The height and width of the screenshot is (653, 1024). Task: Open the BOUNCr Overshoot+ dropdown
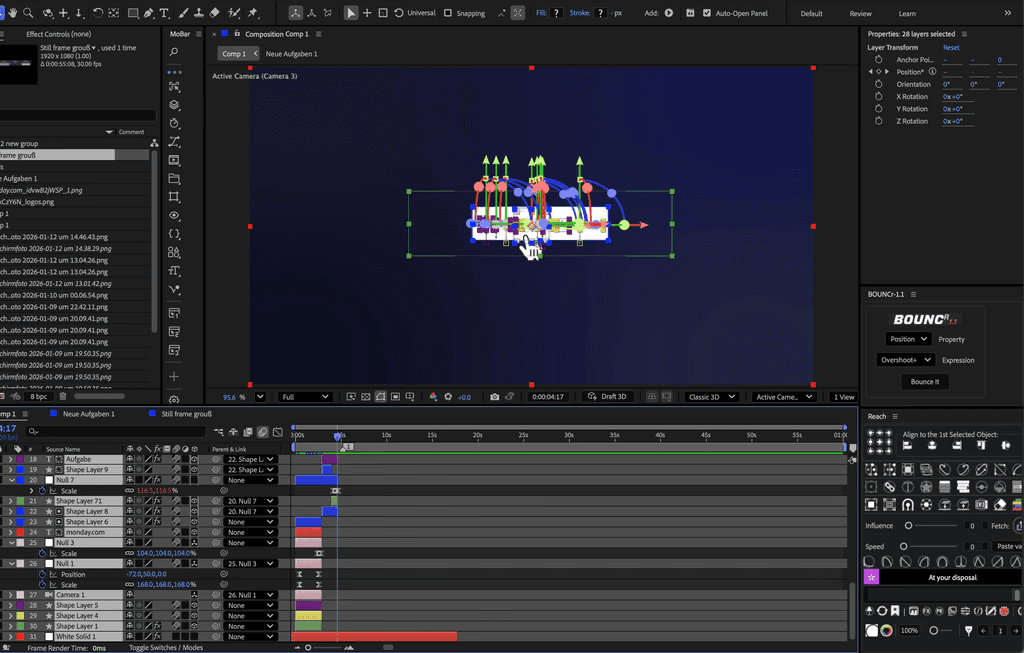click(x=905, y=360)
